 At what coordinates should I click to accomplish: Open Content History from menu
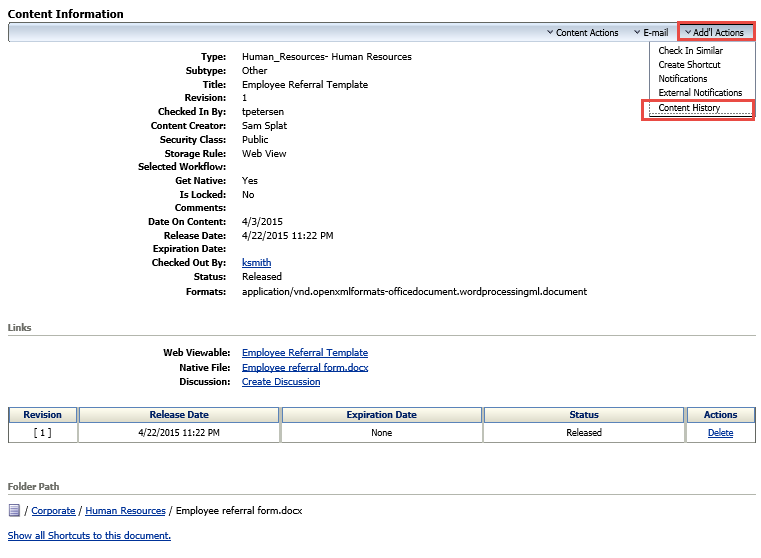[x=689, y=108]
